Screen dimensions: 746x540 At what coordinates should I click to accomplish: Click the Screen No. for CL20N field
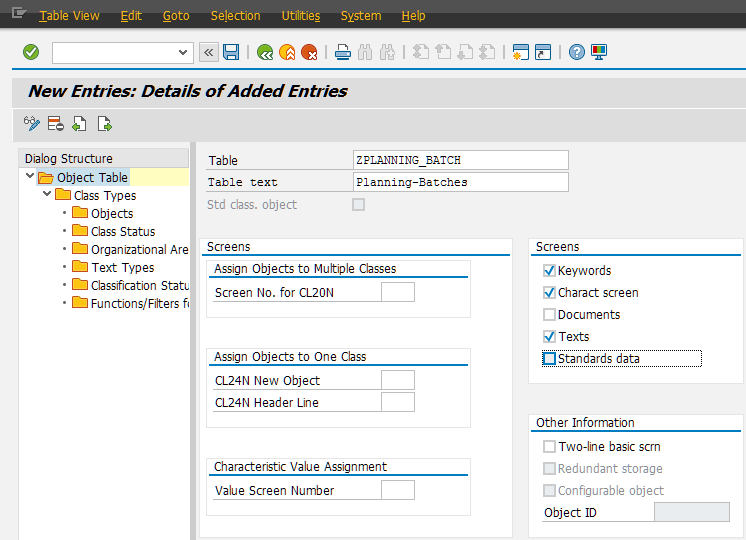point(398,293)
